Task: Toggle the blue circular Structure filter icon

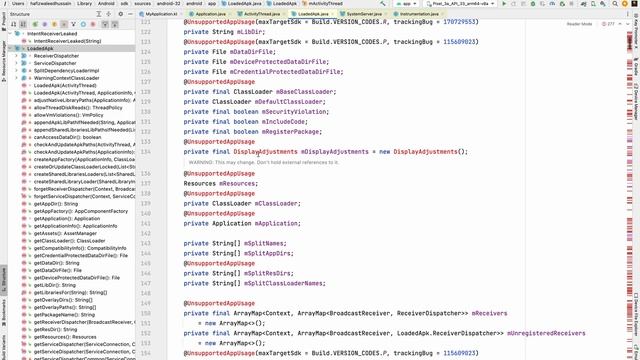Action: coord(83,24)
